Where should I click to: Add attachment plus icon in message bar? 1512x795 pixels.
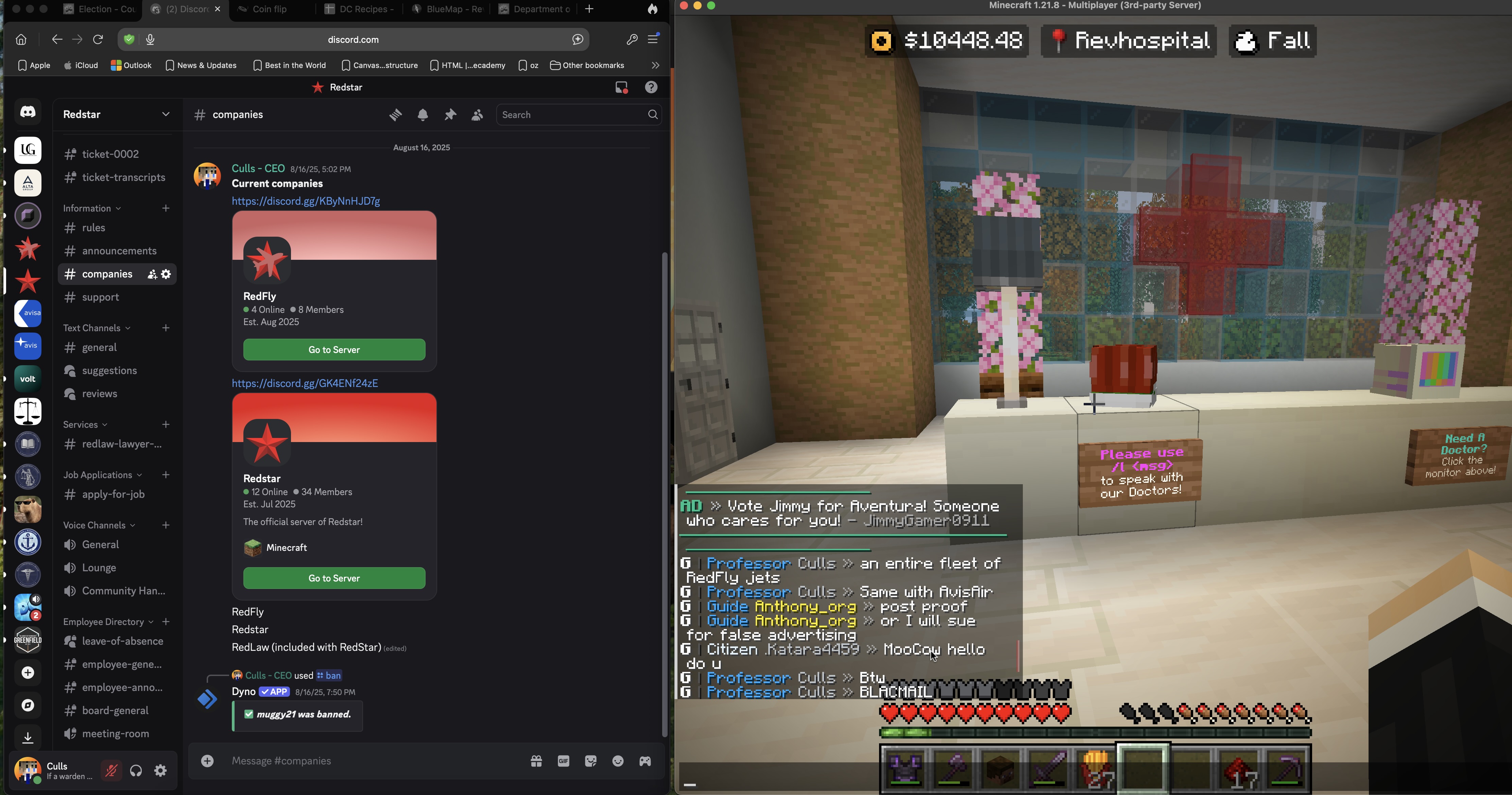tap(207, 761)
